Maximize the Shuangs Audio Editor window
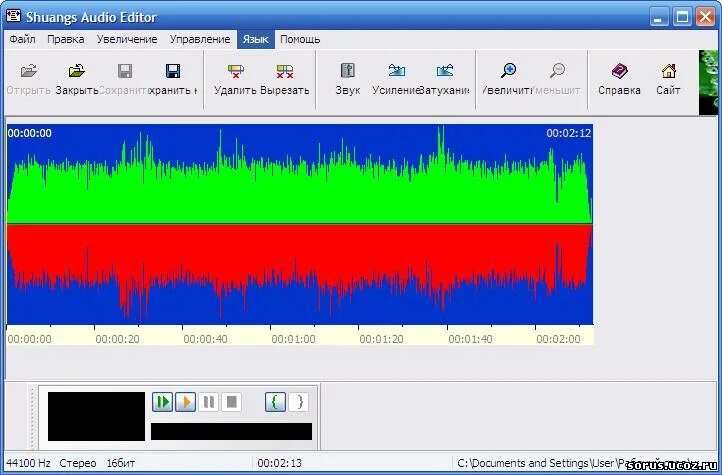The height and width of the screenshot is (475, 722). coord(682,17)
